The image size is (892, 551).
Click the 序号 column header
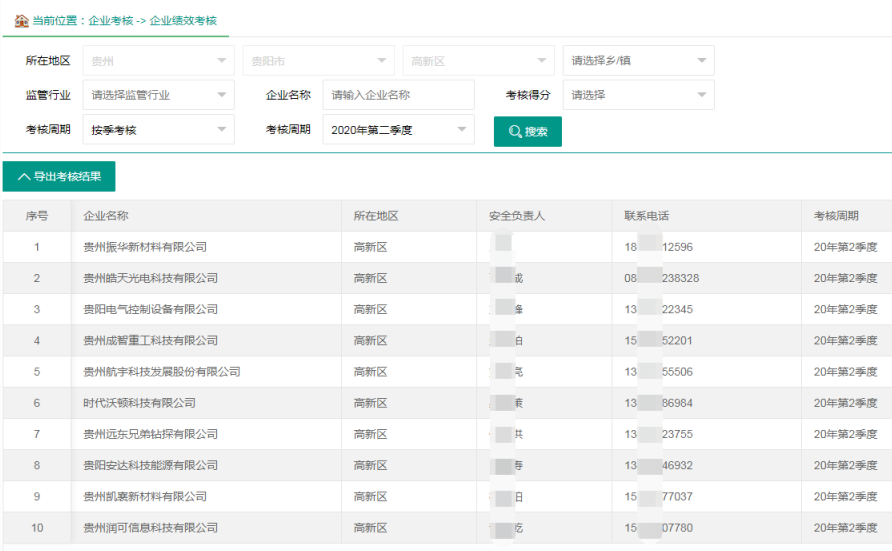point(37,216)
